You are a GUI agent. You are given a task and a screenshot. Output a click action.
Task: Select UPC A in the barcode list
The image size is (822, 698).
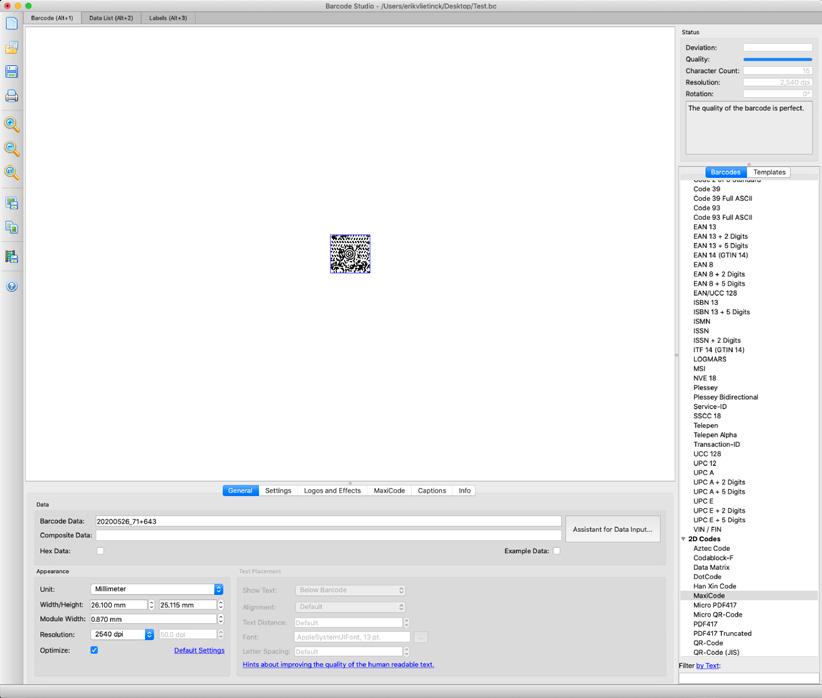pos(703,473)
